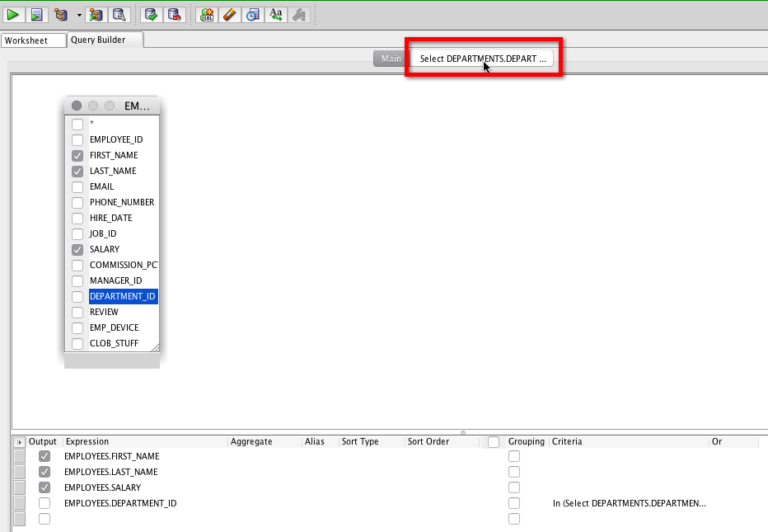Select the EMPLOYEES.DEPARTMENT_ID expression cell

[x=120, y=503]
